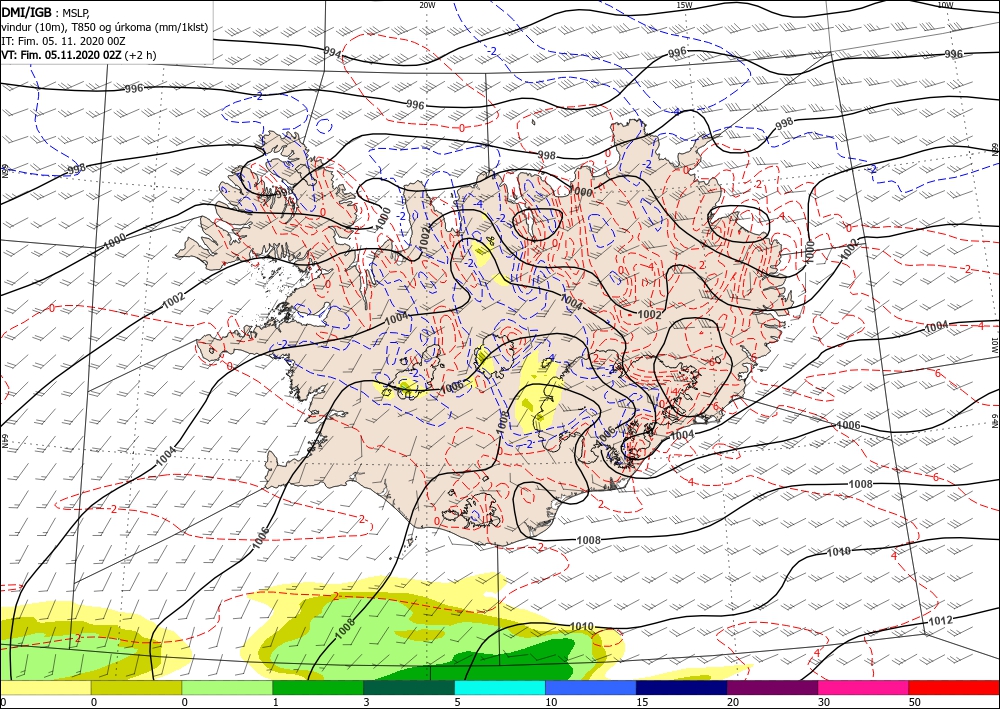
Task: Choose the navy 15 mm legend swatch
Action: pos(682,687)
